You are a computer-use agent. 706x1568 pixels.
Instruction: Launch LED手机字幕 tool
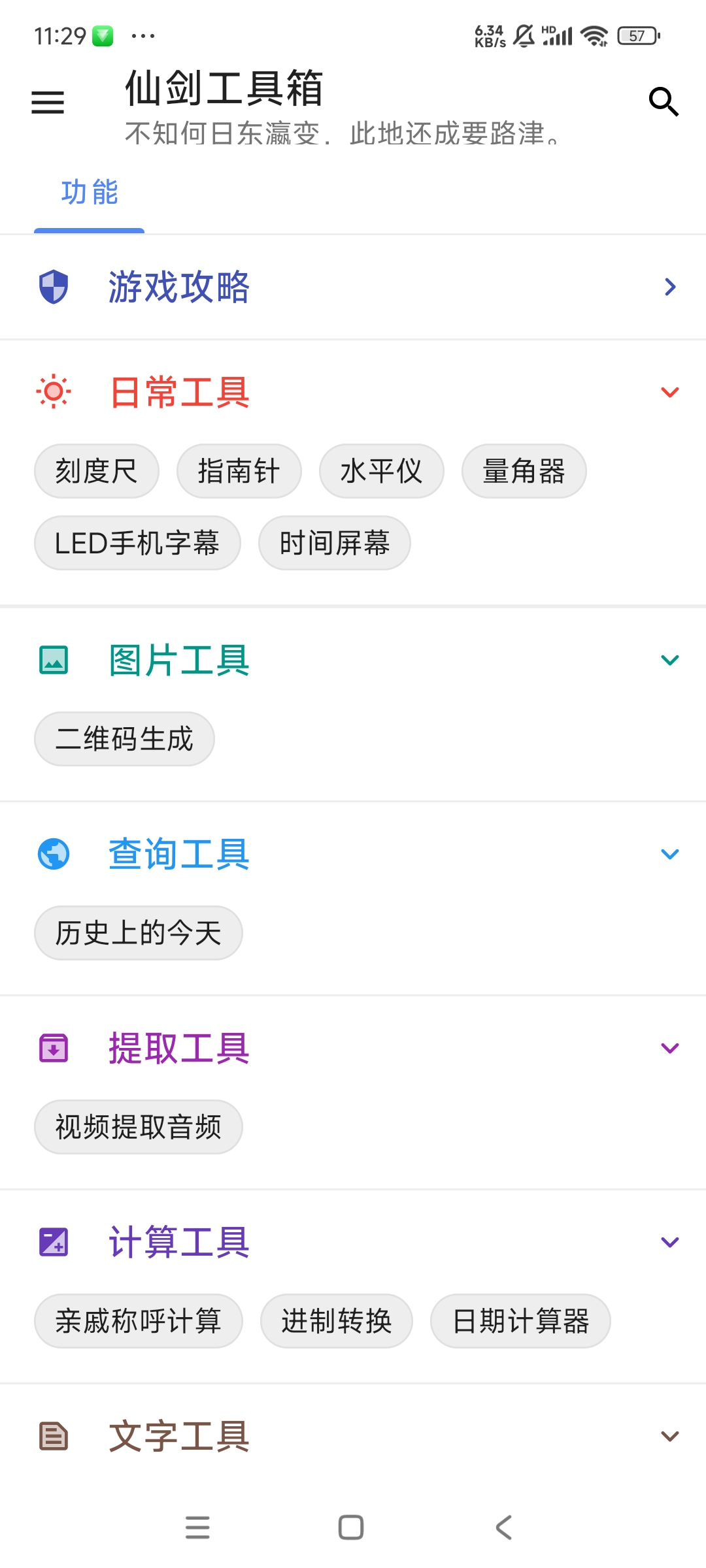click(137, 543)
